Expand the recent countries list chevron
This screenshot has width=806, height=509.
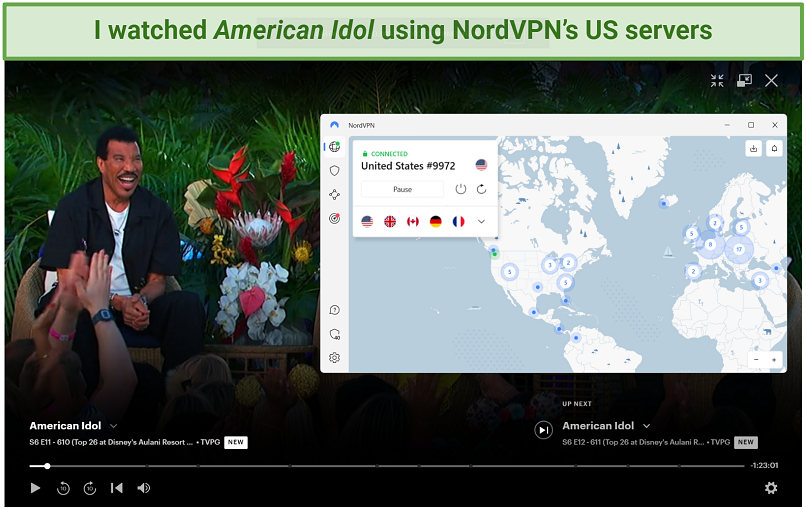[482, 222]
